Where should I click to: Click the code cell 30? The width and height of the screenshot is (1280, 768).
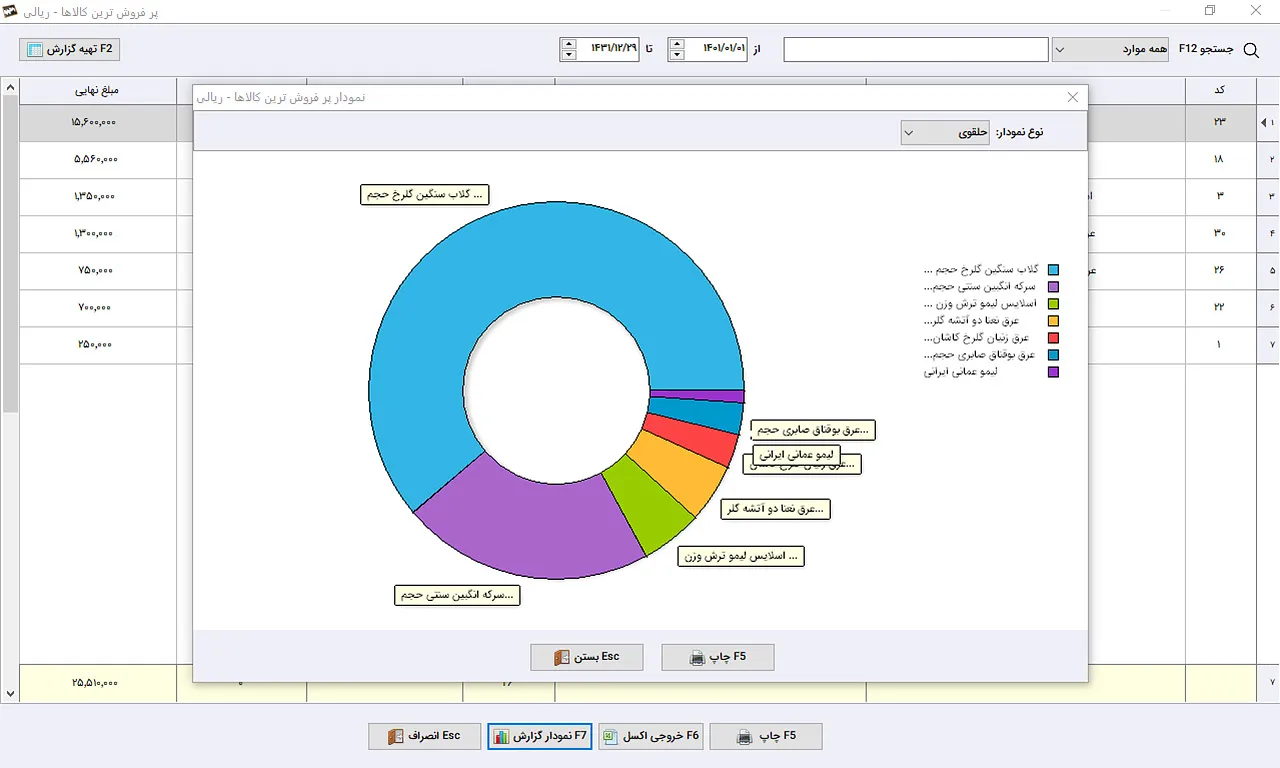(x=1219, y=233)
